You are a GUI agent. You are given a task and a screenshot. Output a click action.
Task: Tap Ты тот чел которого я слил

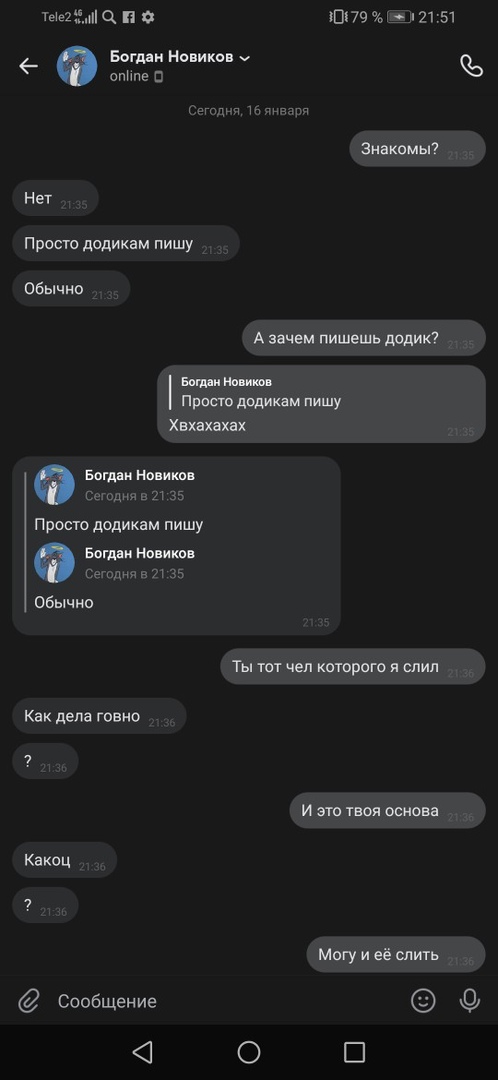pyautogui.click(x=353, y=667)
